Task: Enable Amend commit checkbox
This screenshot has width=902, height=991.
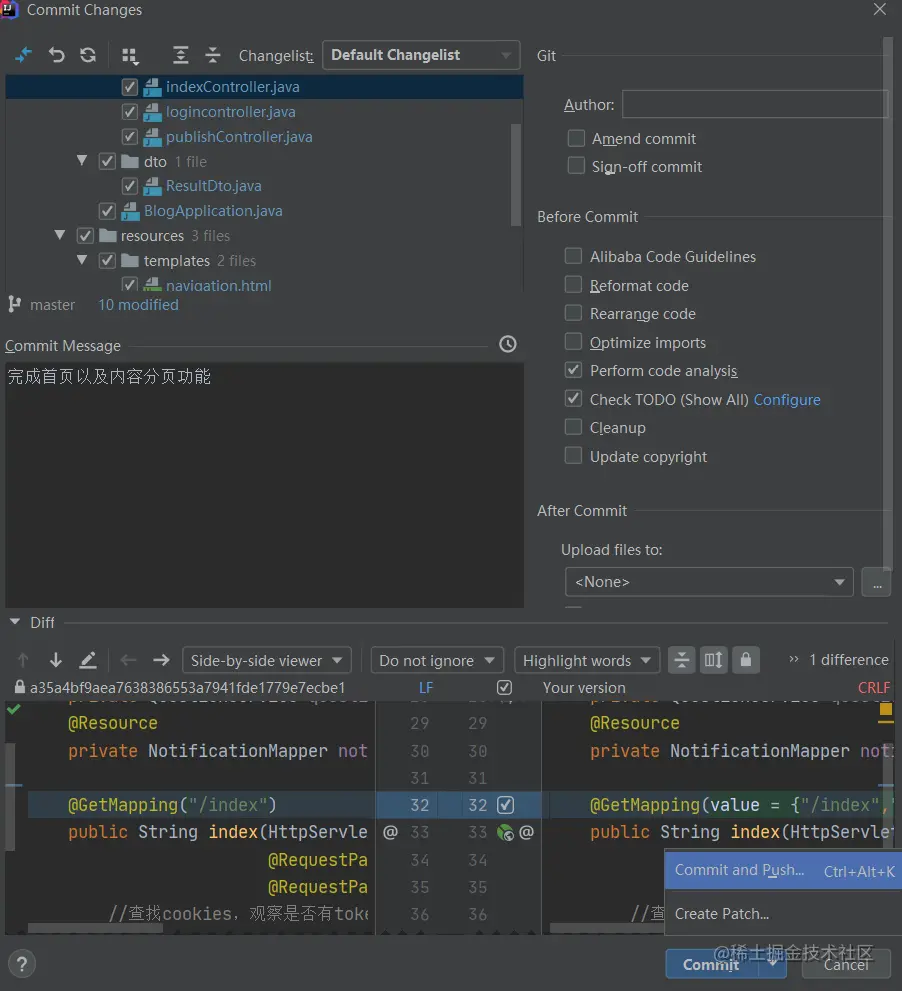Action: [x=576, y=138]
